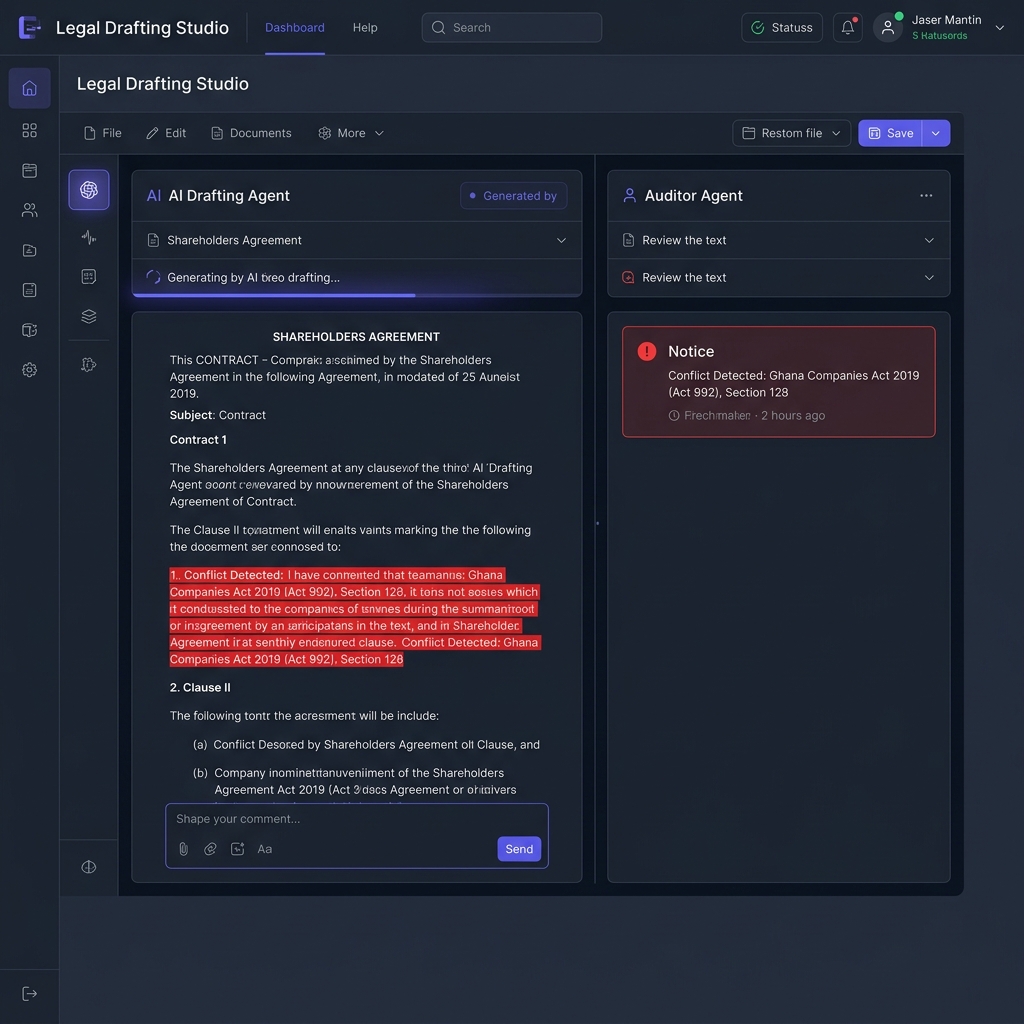Open the Restom file dropdown
The image size is (1024, 1024).
(791, 133)
